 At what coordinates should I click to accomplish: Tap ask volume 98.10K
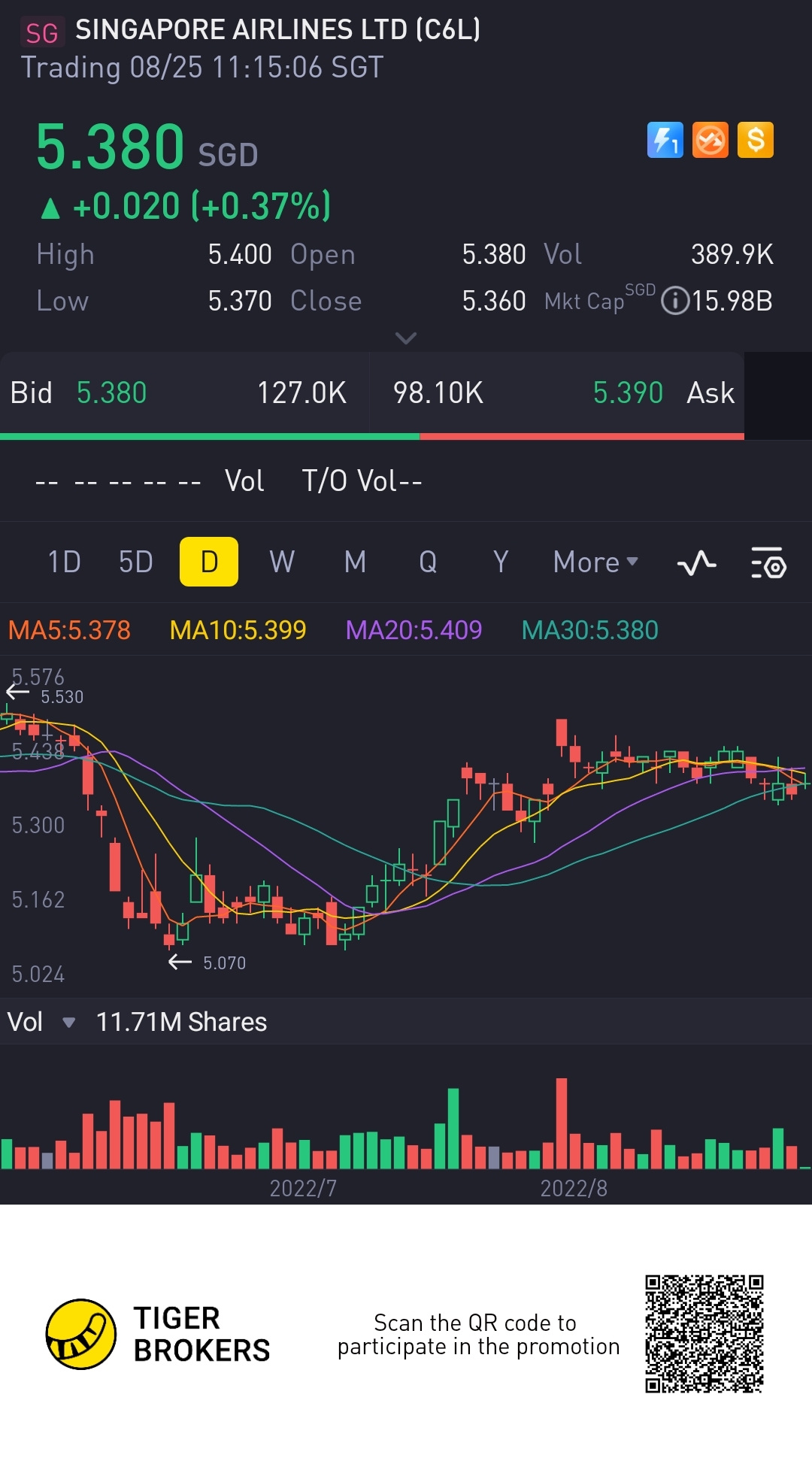click(x=438, y=393)
